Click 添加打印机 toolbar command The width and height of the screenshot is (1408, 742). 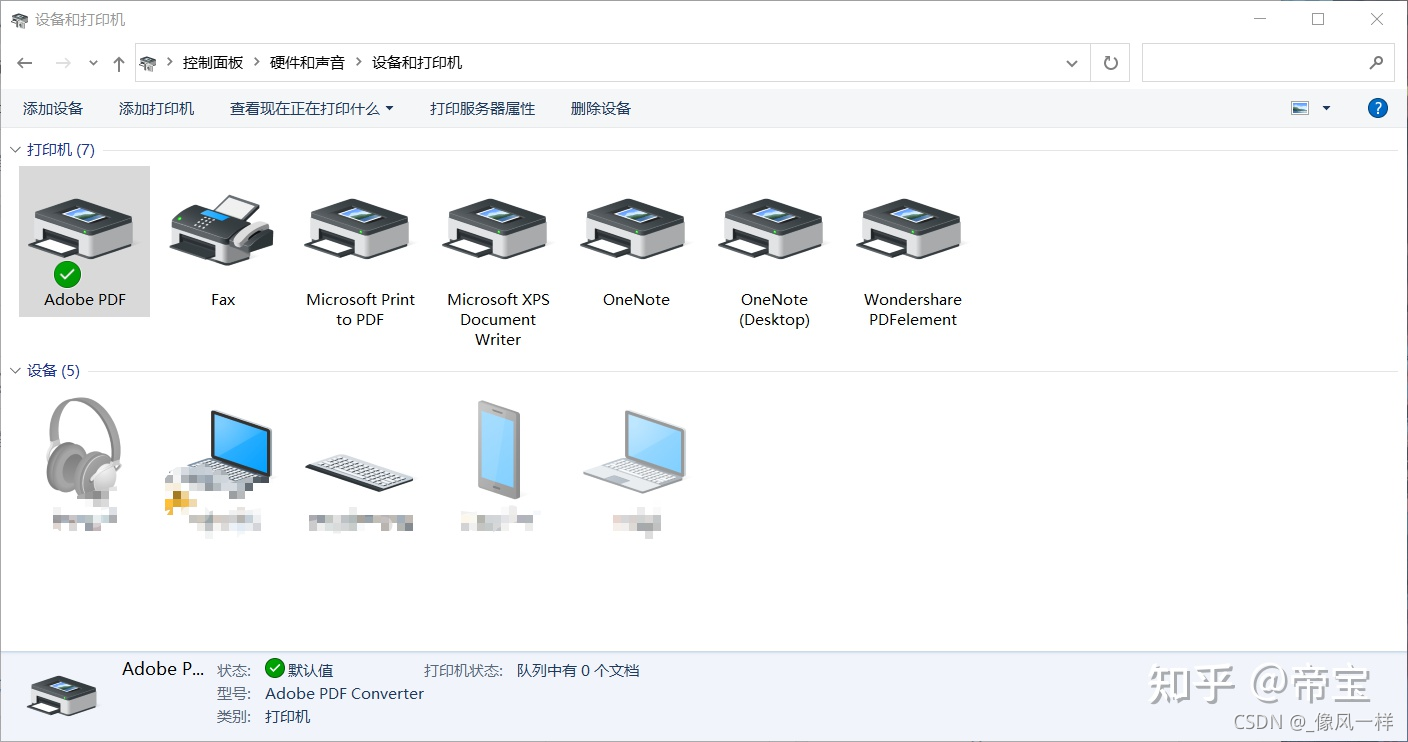pyautogui.click(x=157, y=108)
